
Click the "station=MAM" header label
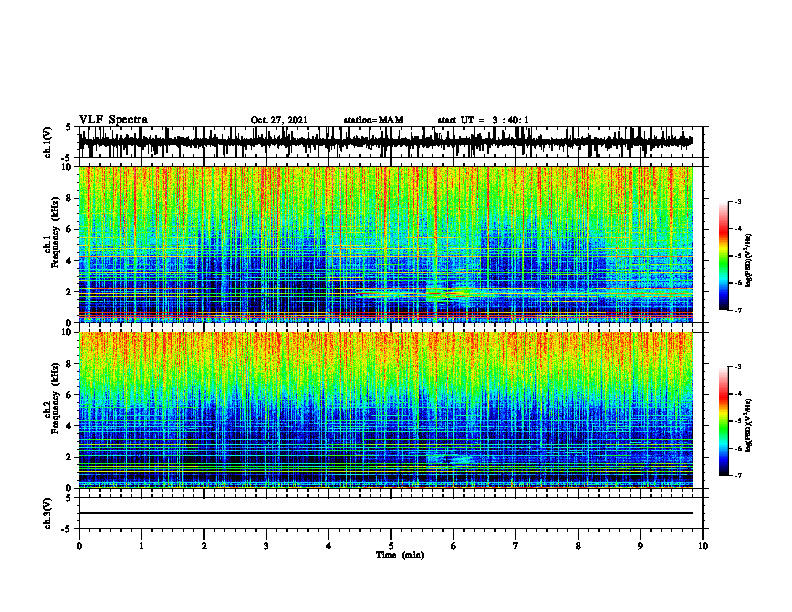tap(373, 120)
